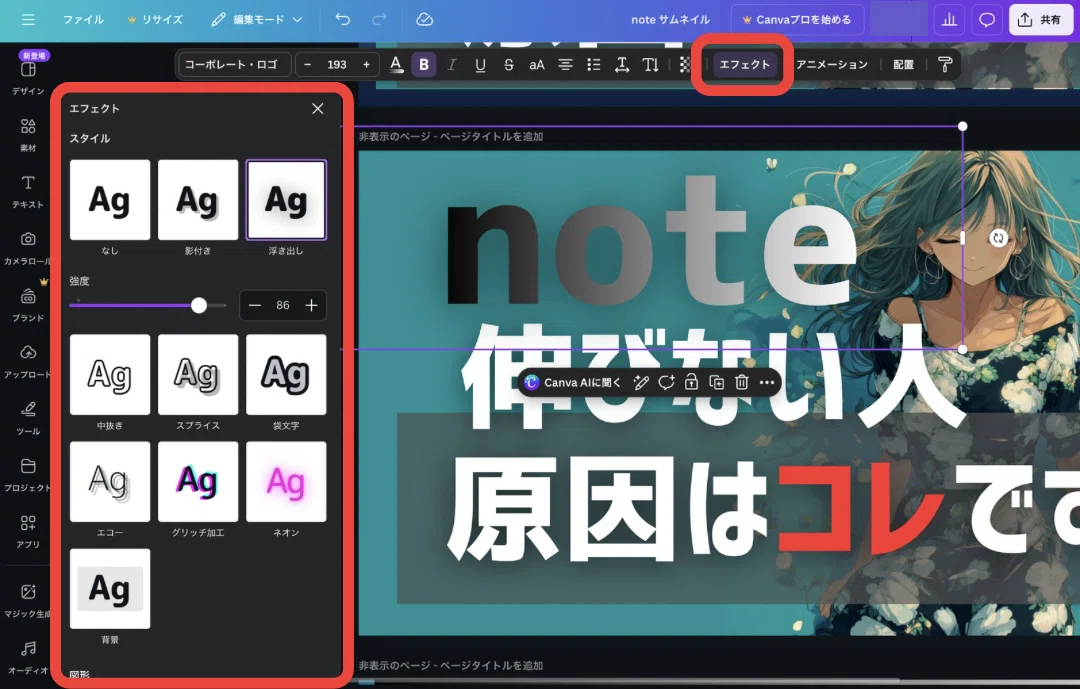Open the アプリ sidebar panel
The image size is (1080, 689).
[28, 531]
